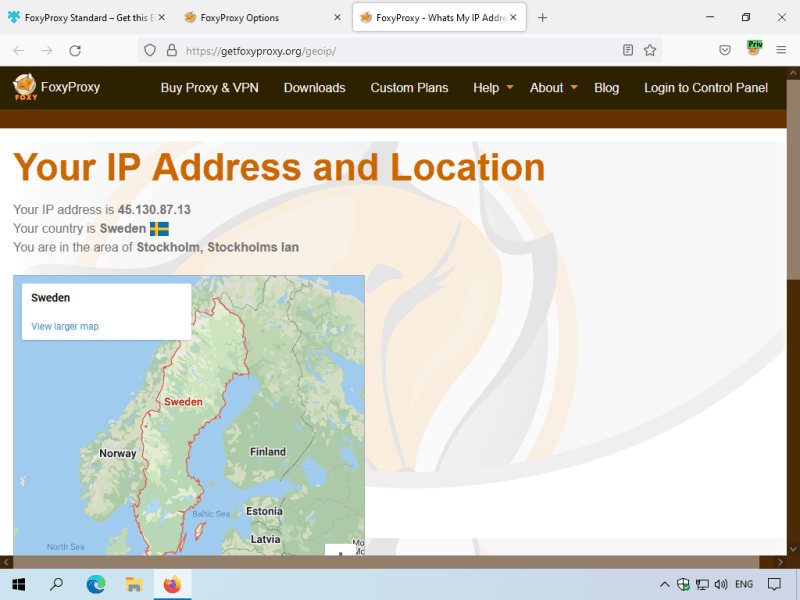Click the FoxyProxy logo in the header

[x=56, y=88]
